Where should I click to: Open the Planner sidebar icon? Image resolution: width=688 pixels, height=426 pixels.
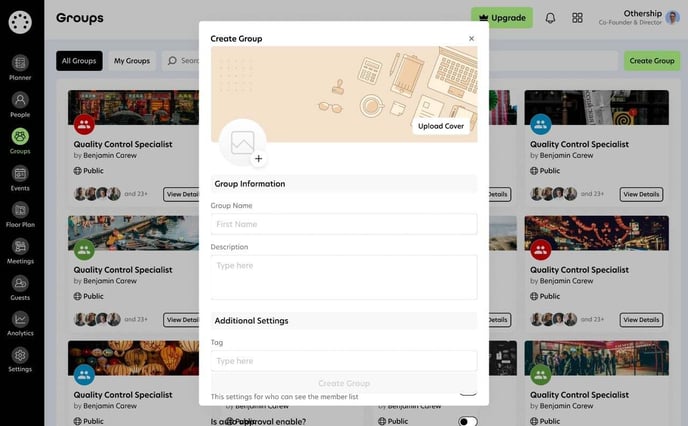20,63
